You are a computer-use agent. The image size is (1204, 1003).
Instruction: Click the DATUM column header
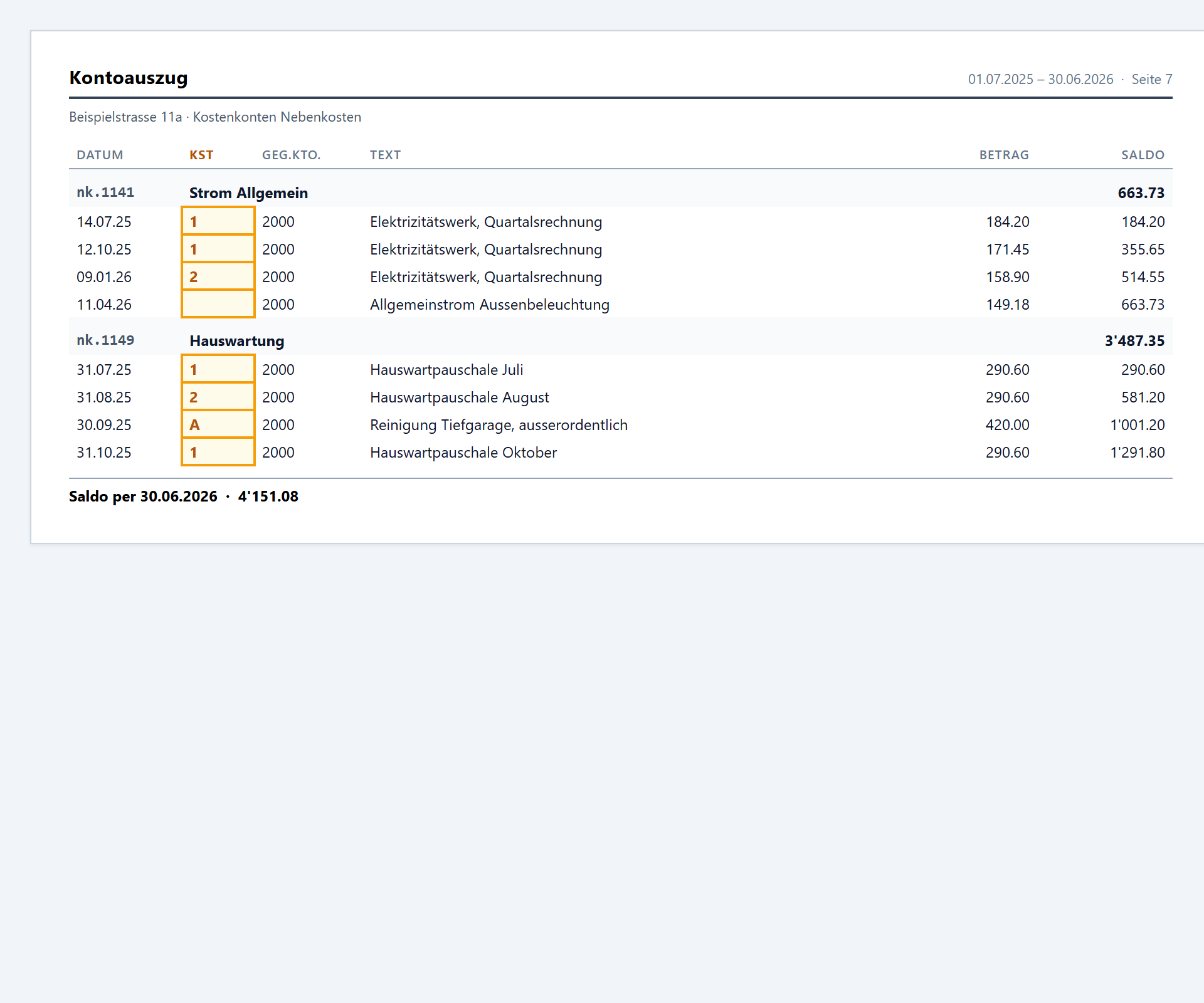click(100, 155)
